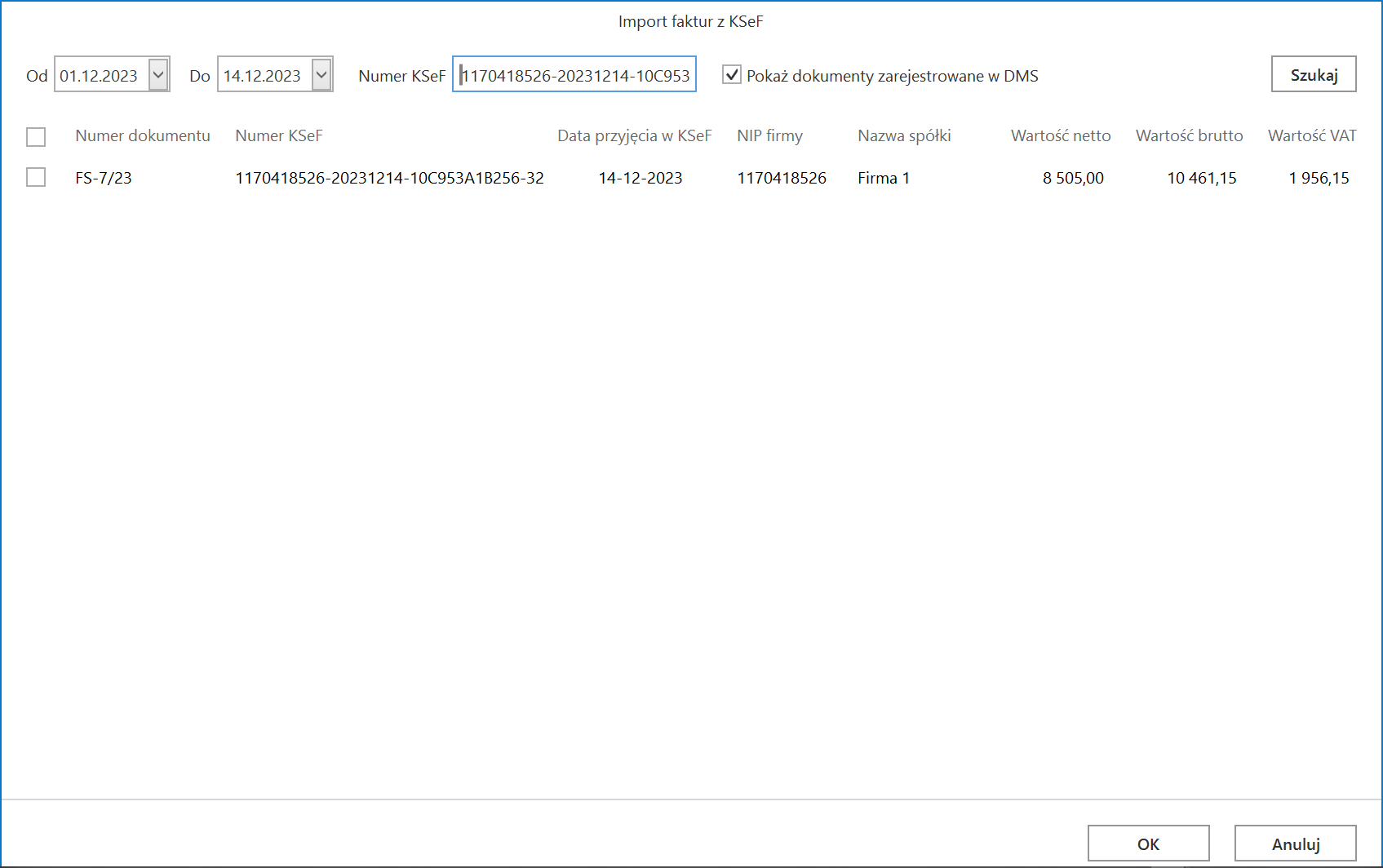Sort by the Numer dokumentu column header
Image resolution: width=1383 pixels, height=868 pixels.
point(143,135)
